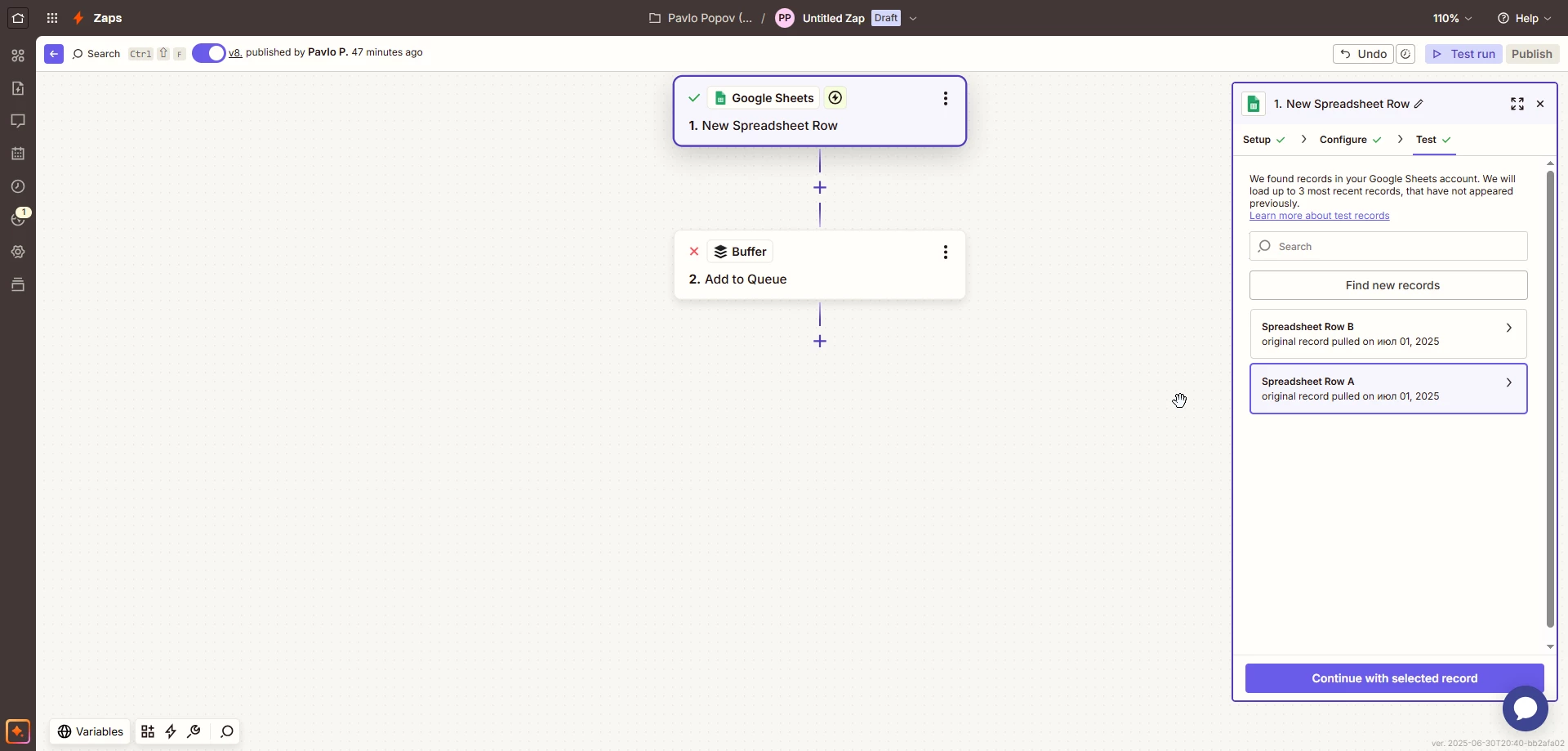This screenshot has height=751, width=1568.
Task: Open the status icon with badge 1
Action: pos(18,218)
